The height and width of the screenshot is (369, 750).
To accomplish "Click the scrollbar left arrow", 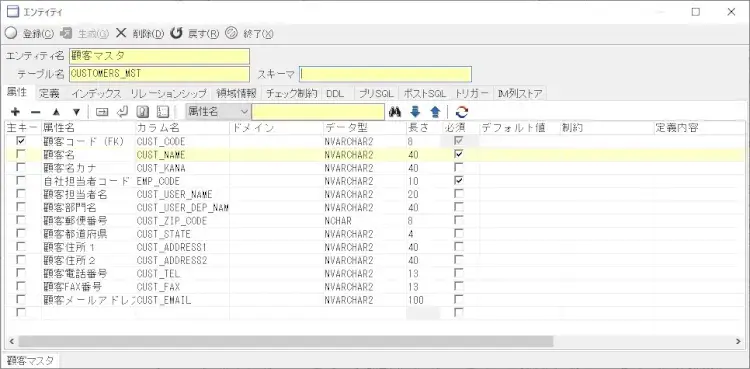I will tap(11, 341).
